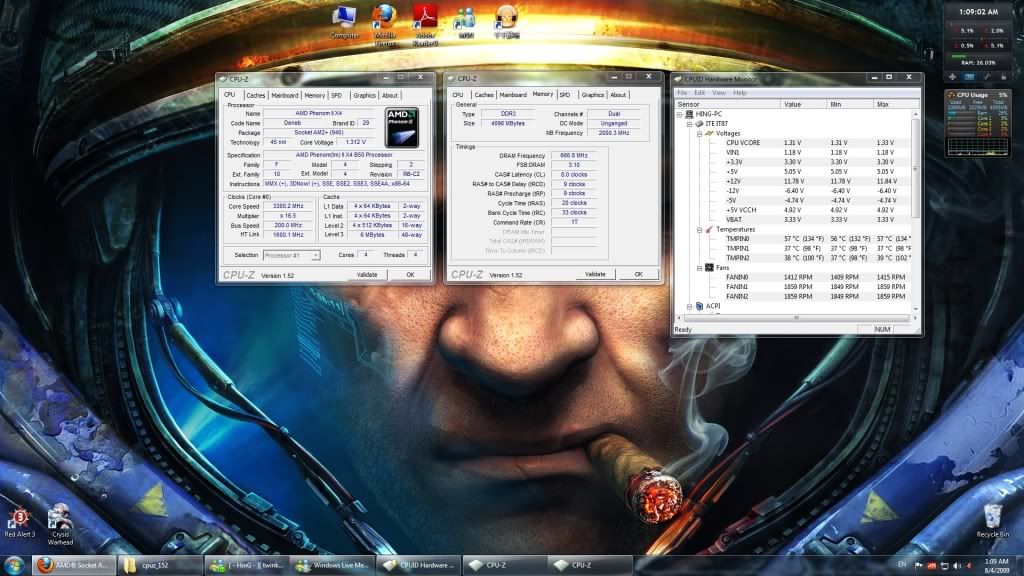Collapse the Voltages tree node
1024x576 pixels.
pos(698,133)
